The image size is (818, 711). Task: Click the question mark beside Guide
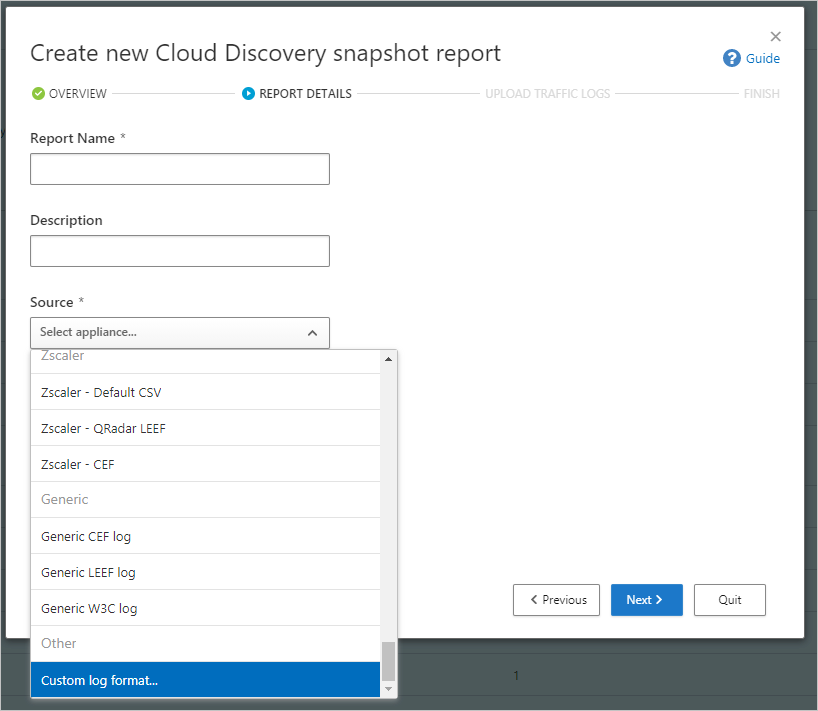(x=730, y=58)
